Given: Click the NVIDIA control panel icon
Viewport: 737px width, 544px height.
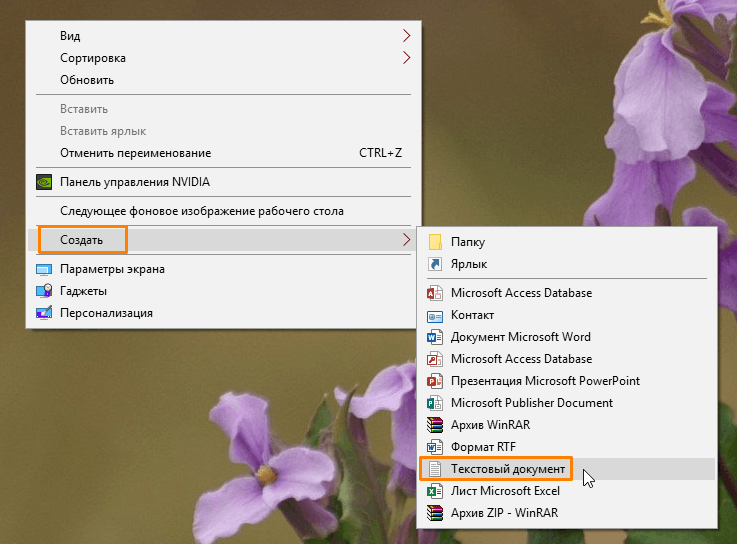Looking at the screenshot, I should (x=44, y=182).
